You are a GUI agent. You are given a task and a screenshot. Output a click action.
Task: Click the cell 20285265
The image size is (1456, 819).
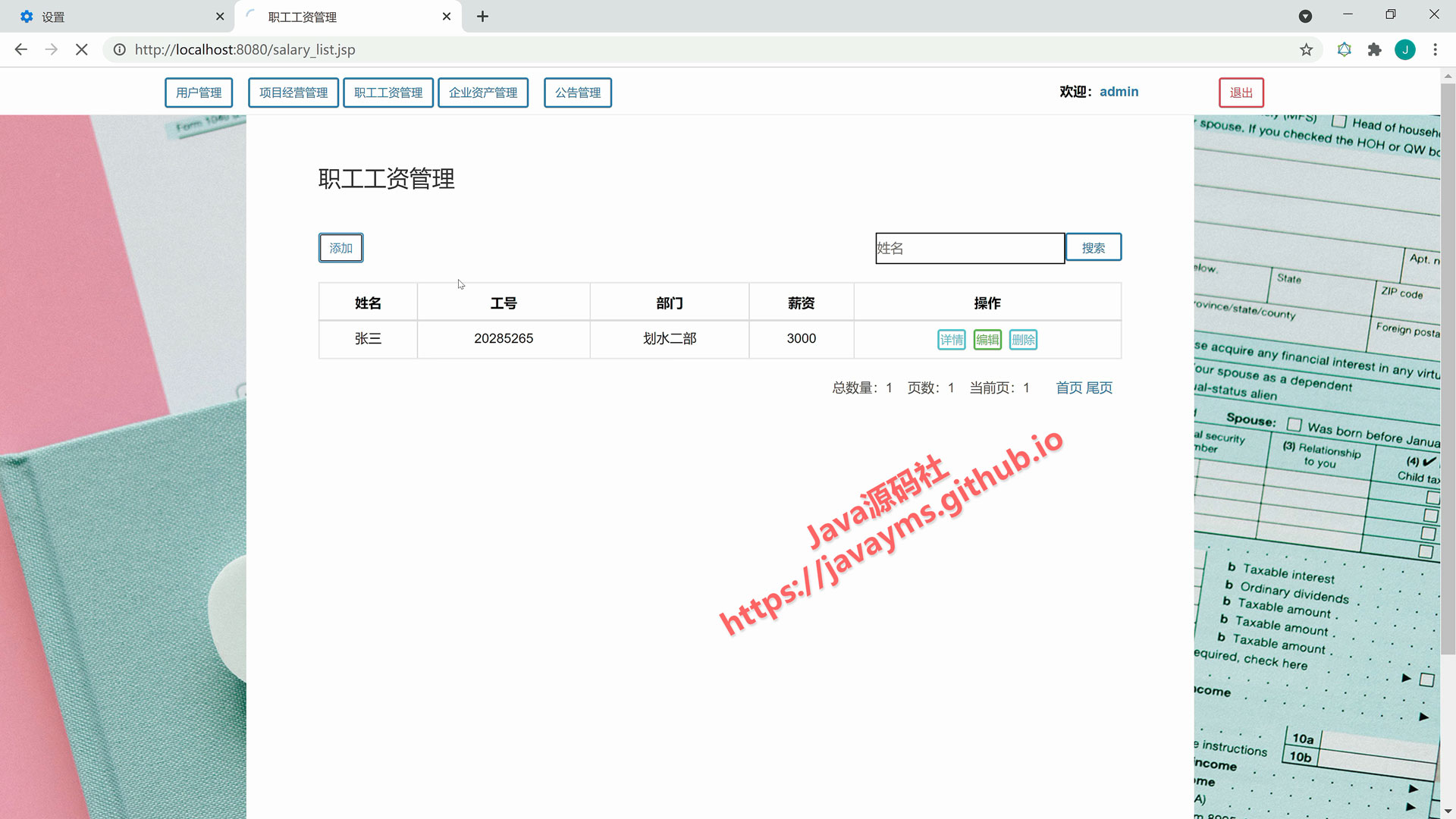[504, 339]
